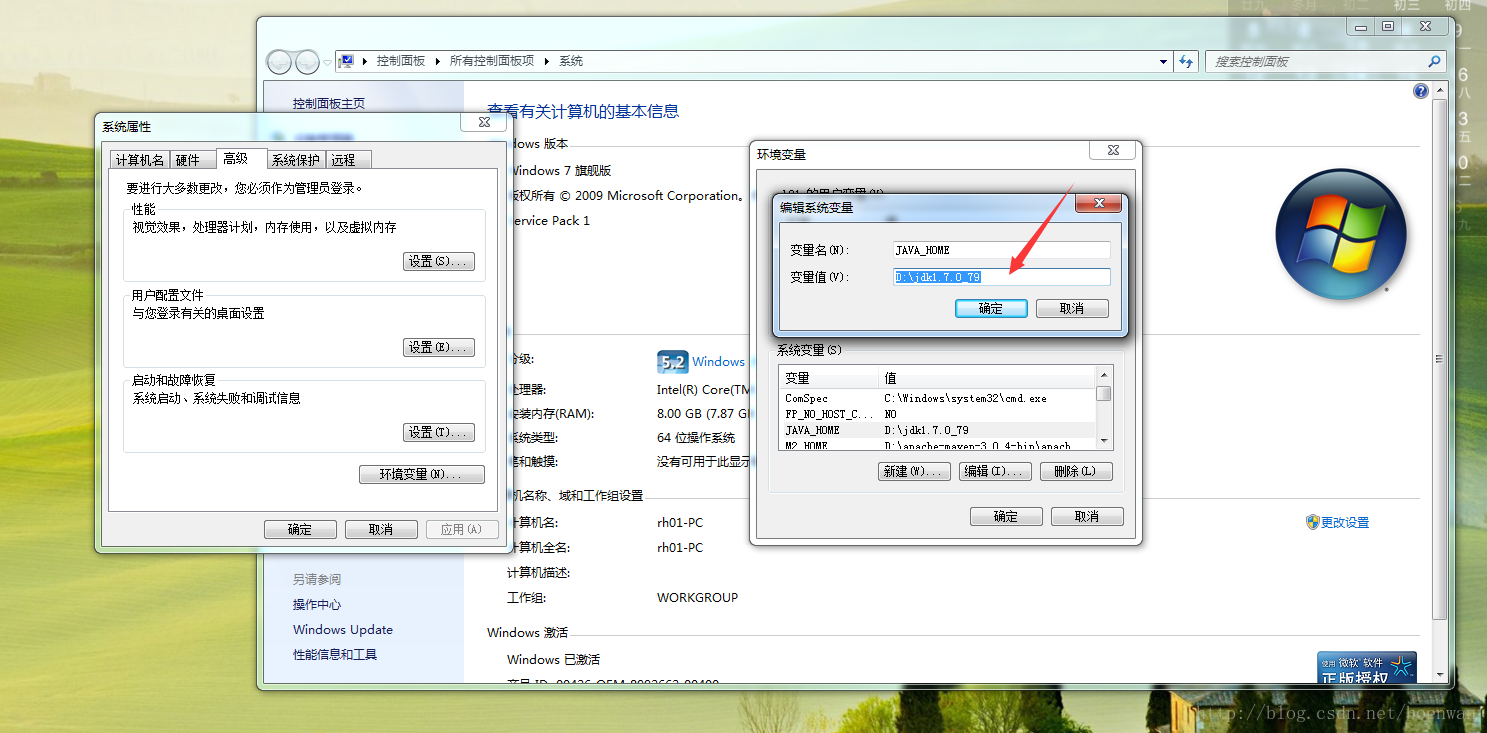Click the Microsoft 正版授权 badge
This screenshot has height=733, width=1487.
click(x=1366, y=665)
